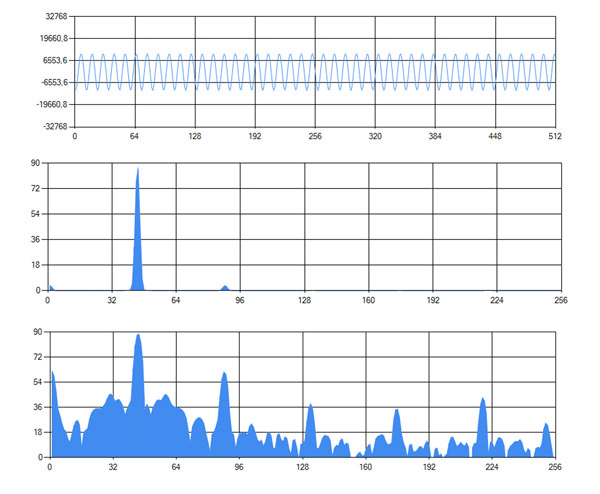Click the peak near 252 in the noisy spectrum chart
The image size is (600, 494).
[x=546, y=440]
